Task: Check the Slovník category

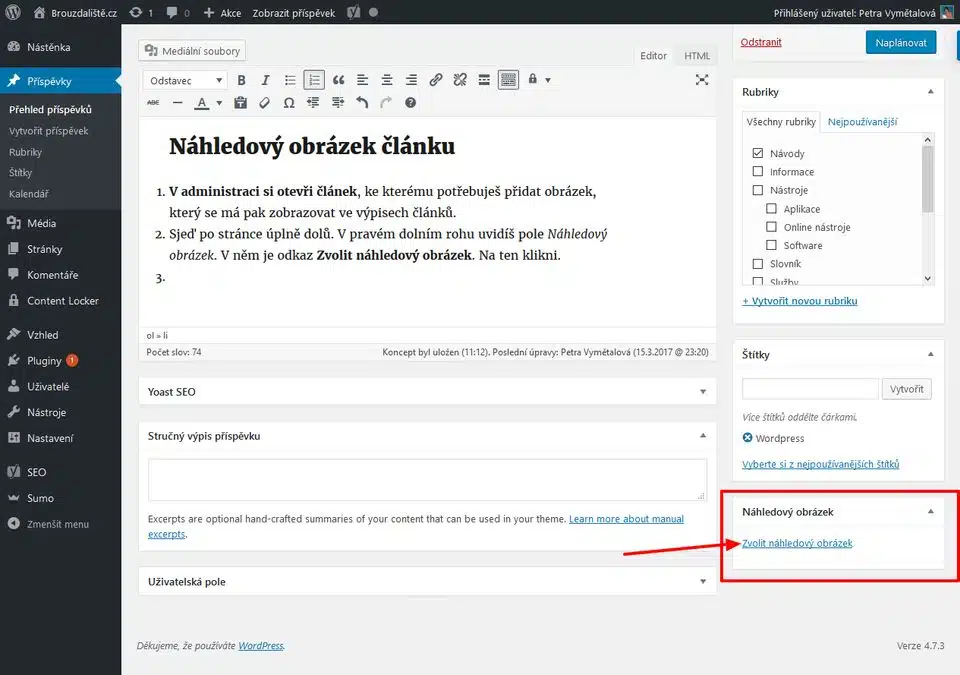Action: click(758, 263)
